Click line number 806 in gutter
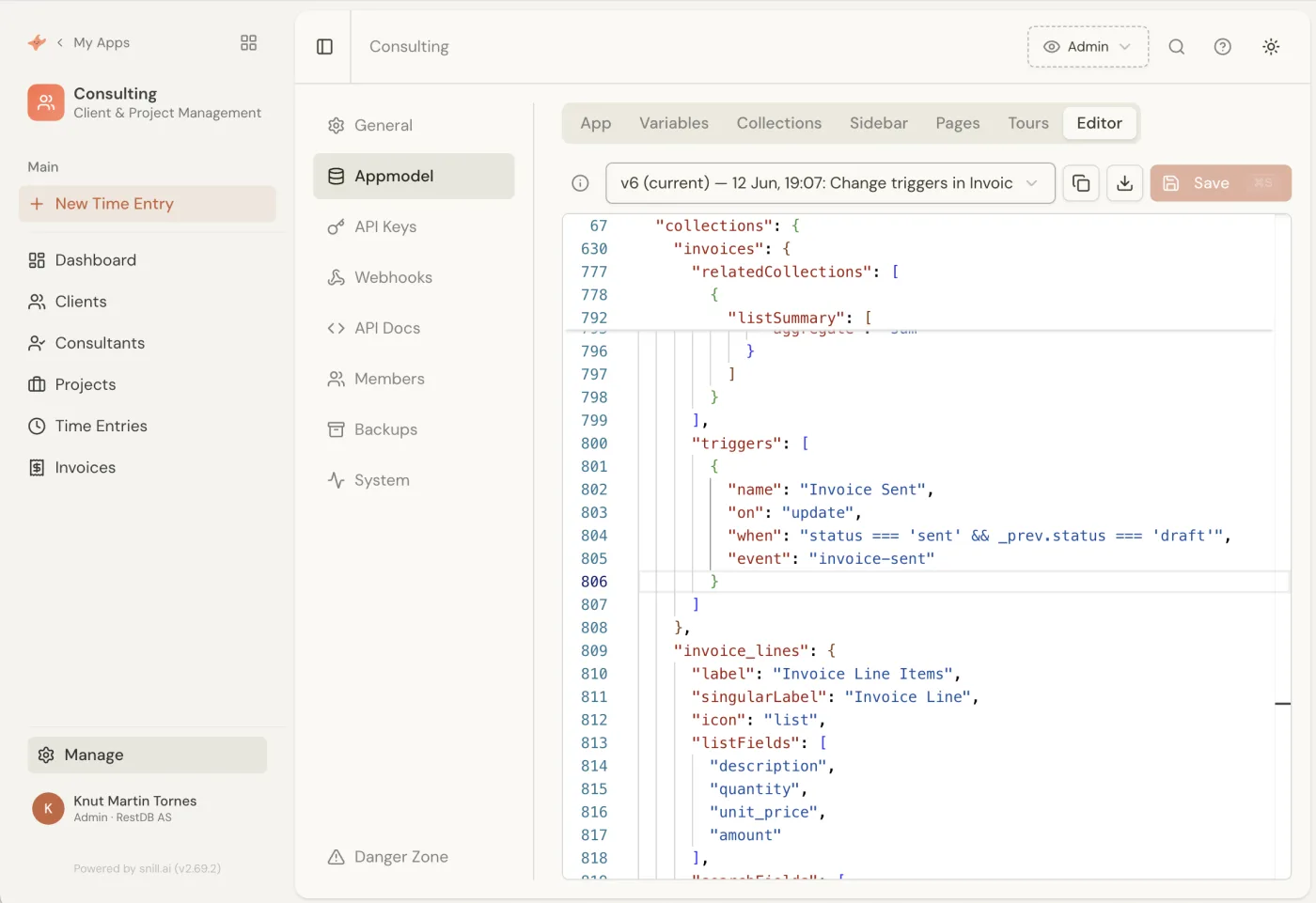This screenshot has height=903, width=1316. pyautogui.click(x=594, y=582)
